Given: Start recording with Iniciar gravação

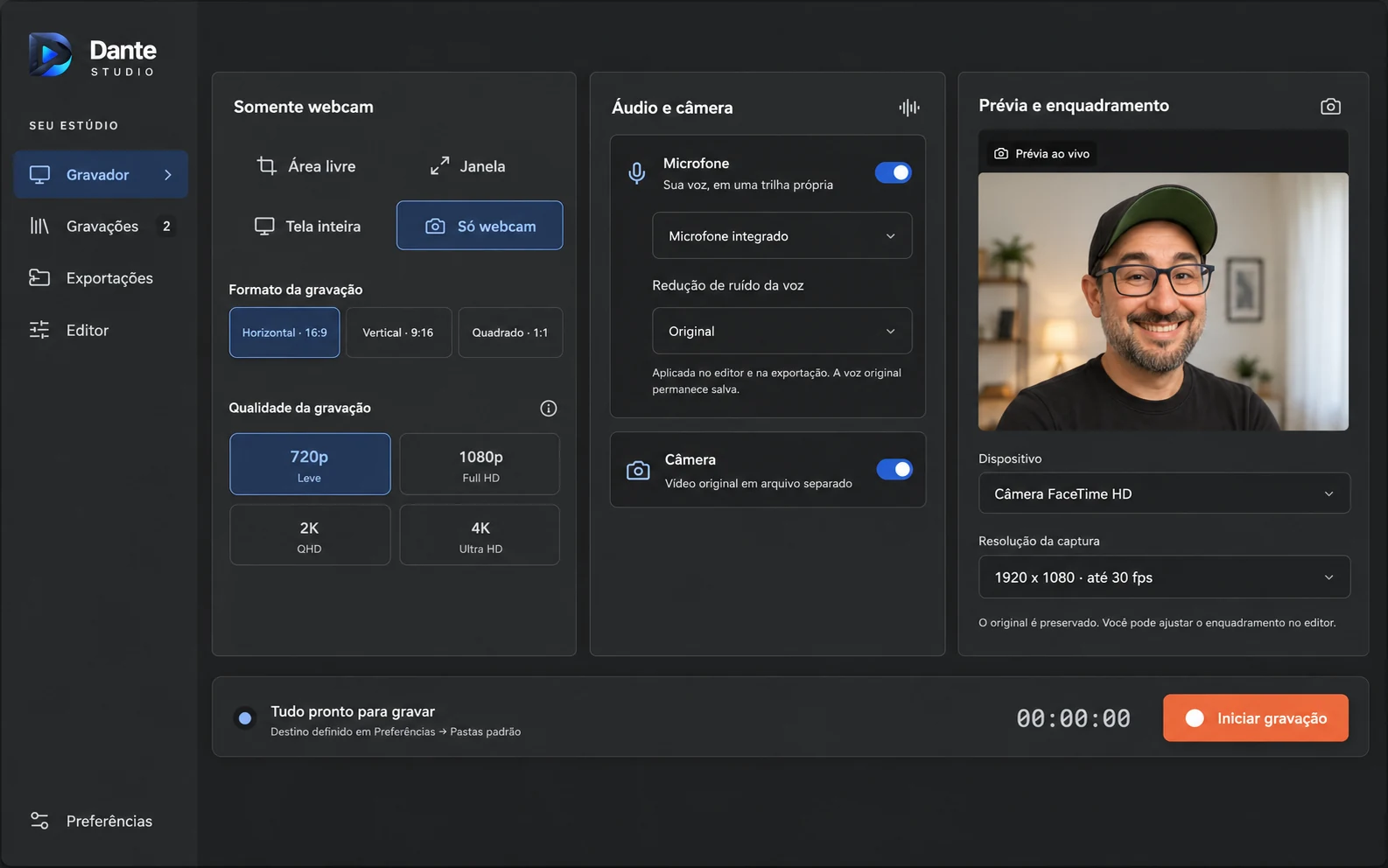Looking at the screenshot, I should point(1255,718).
